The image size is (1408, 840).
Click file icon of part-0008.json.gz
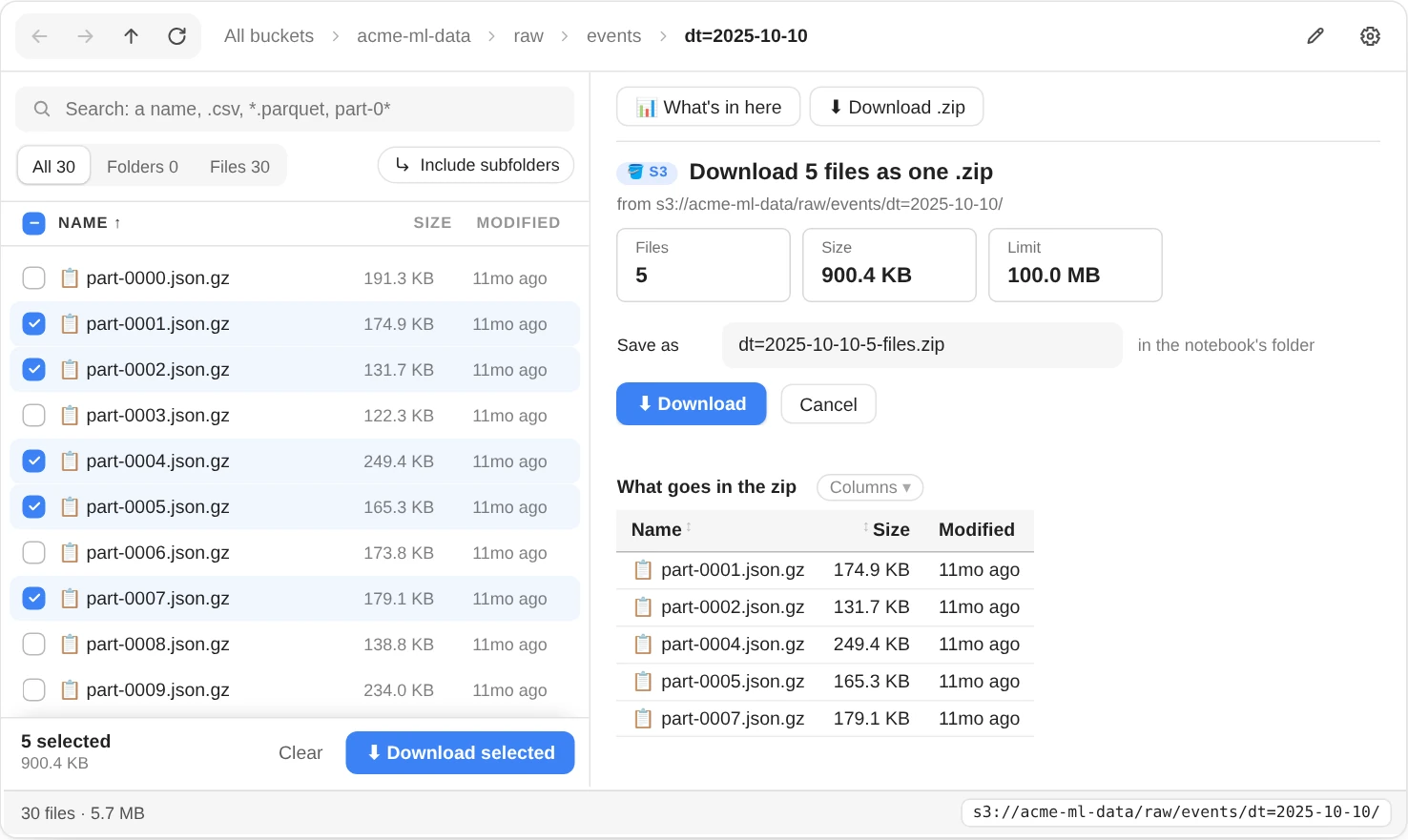click(70, 645)
